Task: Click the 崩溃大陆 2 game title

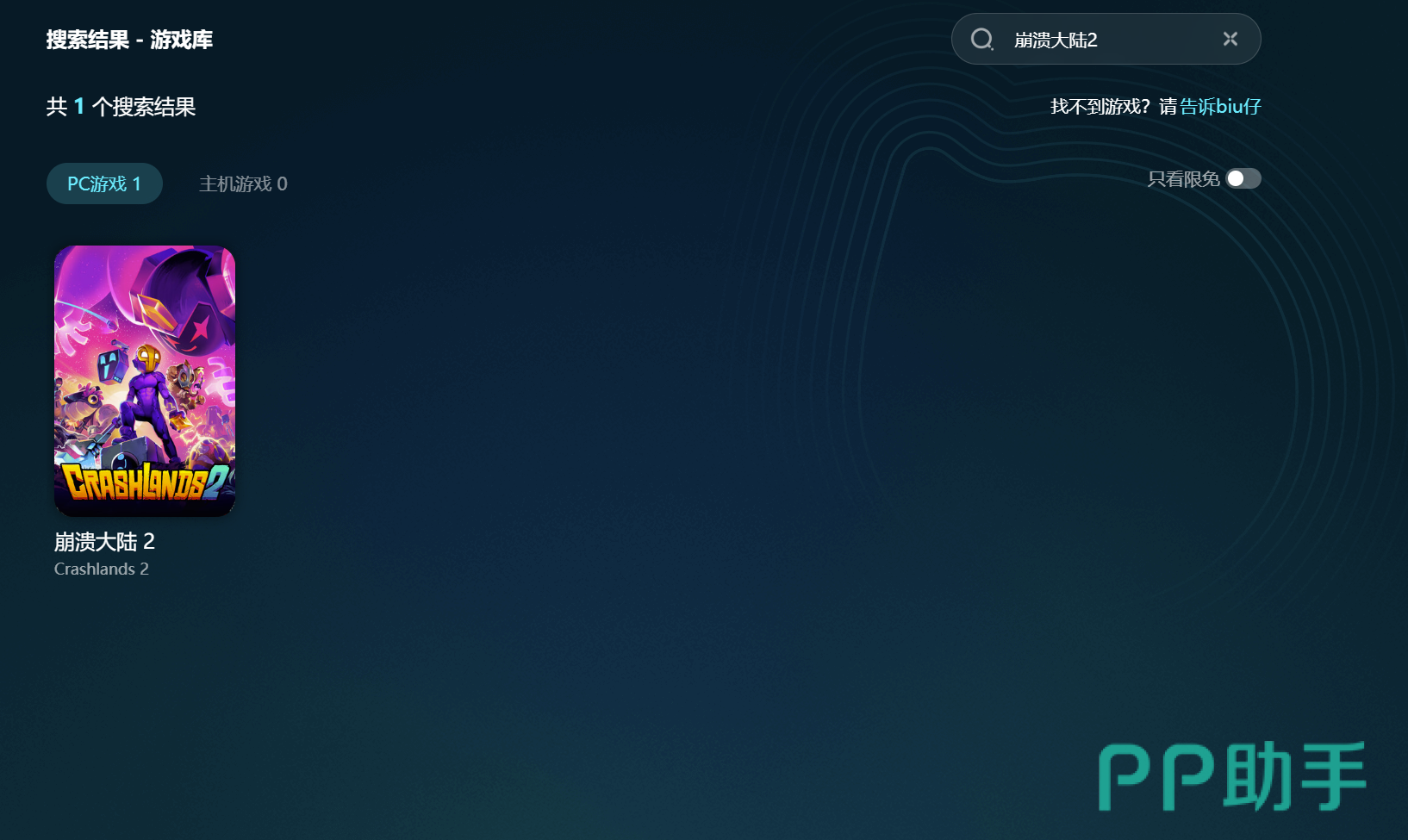Action: pos(104,542)
